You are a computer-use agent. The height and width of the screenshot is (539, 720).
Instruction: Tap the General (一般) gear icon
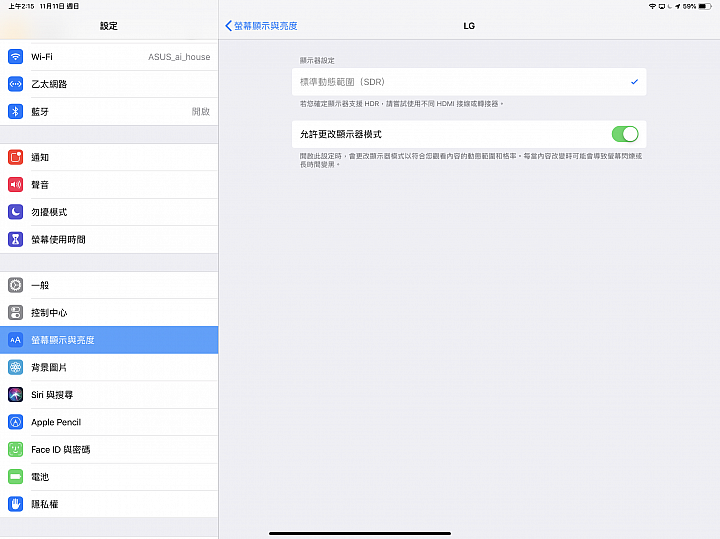[x=16, y=285]
